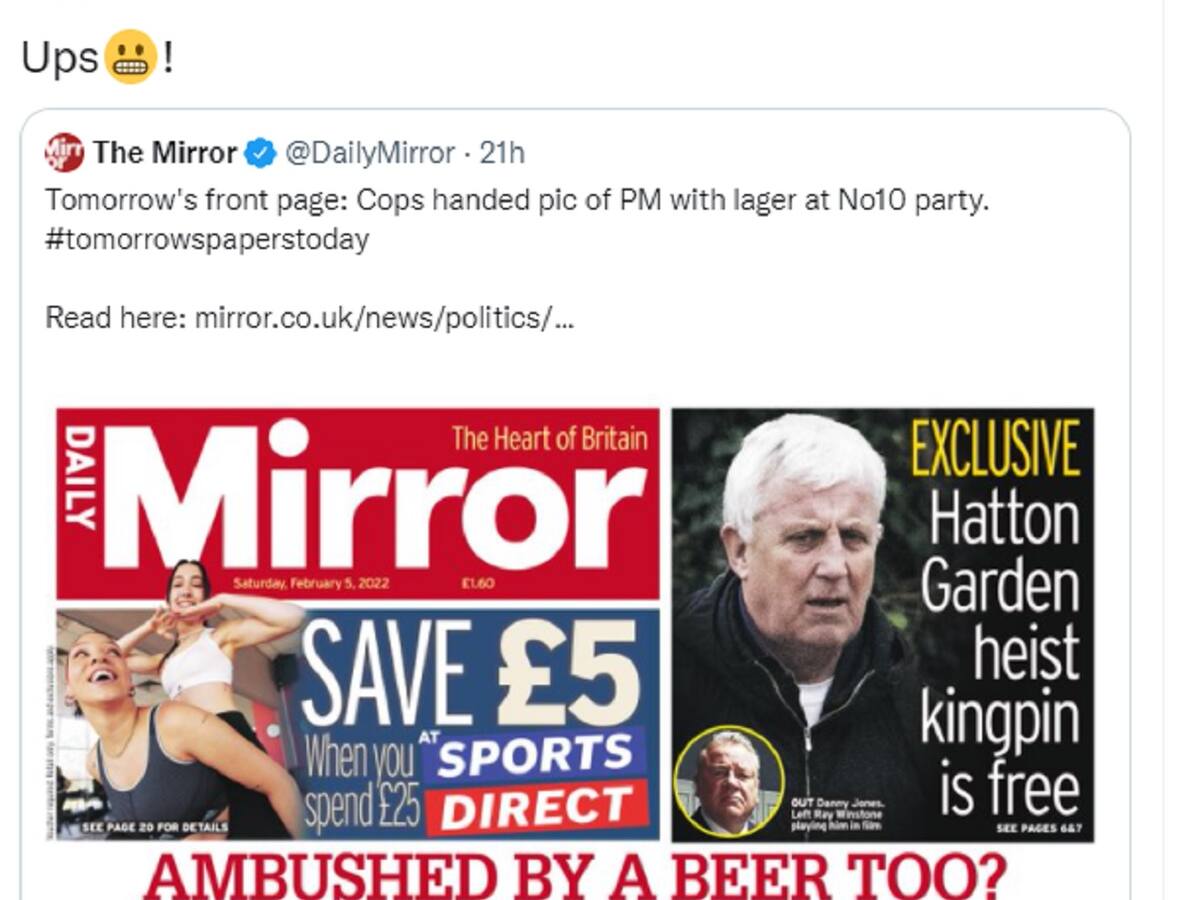Click the white-haired man photo
Viewport: 1200px width, 900px height.
(800, 560)
